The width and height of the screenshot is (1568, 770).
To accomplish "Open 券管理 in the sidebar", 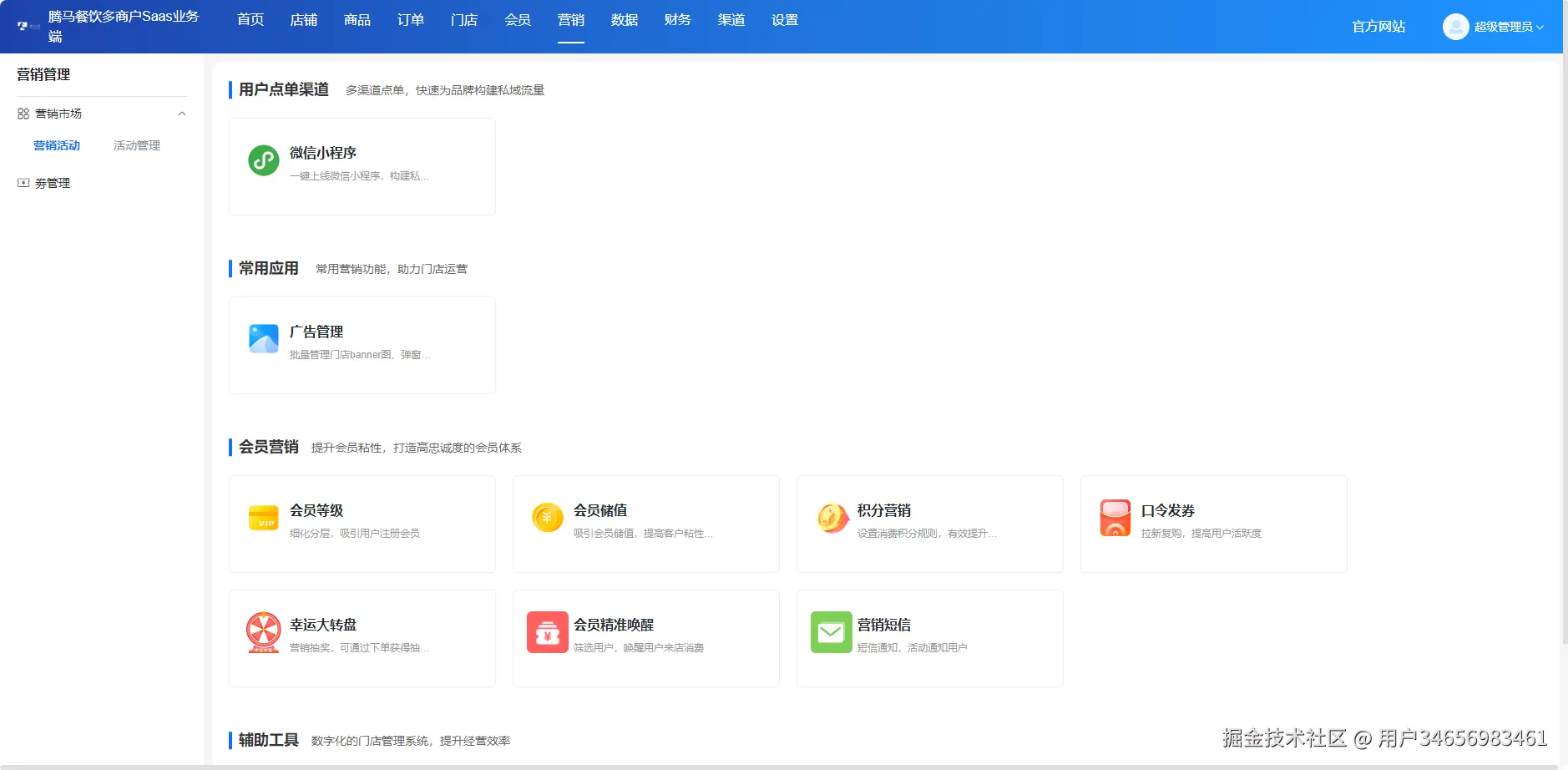I will (x=53, y=183).
